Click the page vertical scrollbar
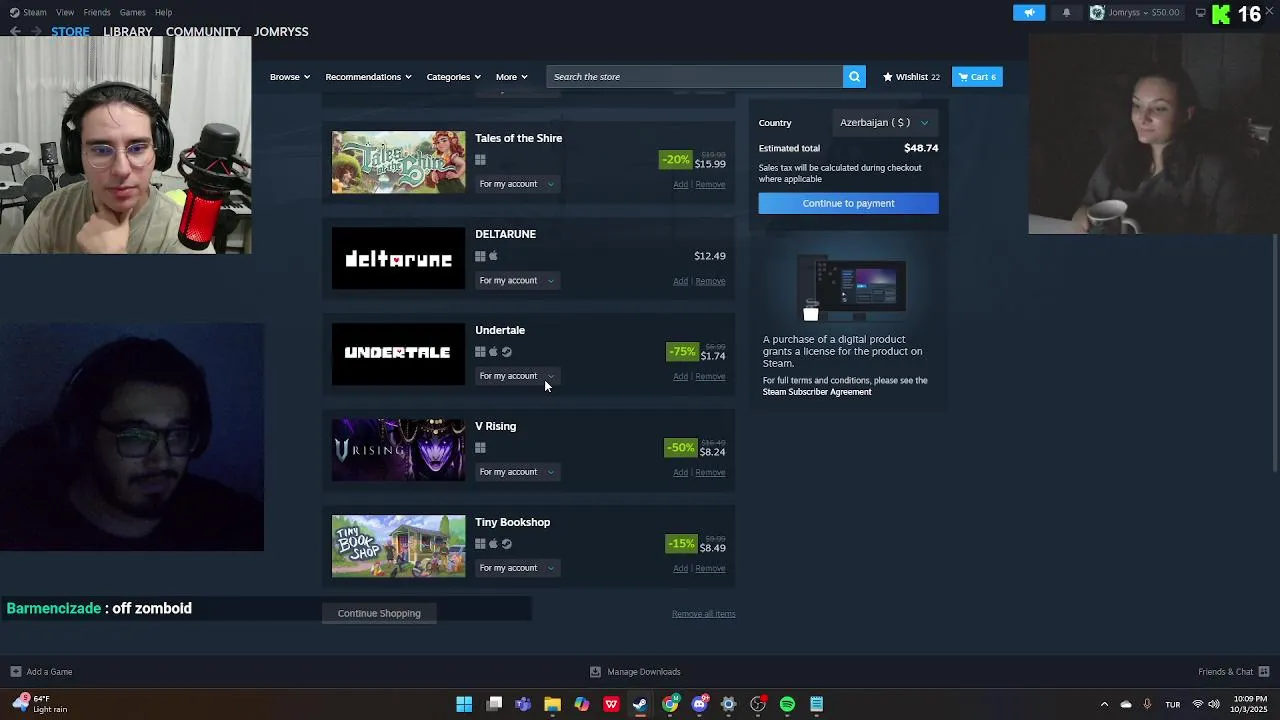This screenshot has width=1280, height=720. pos(1275,353)
